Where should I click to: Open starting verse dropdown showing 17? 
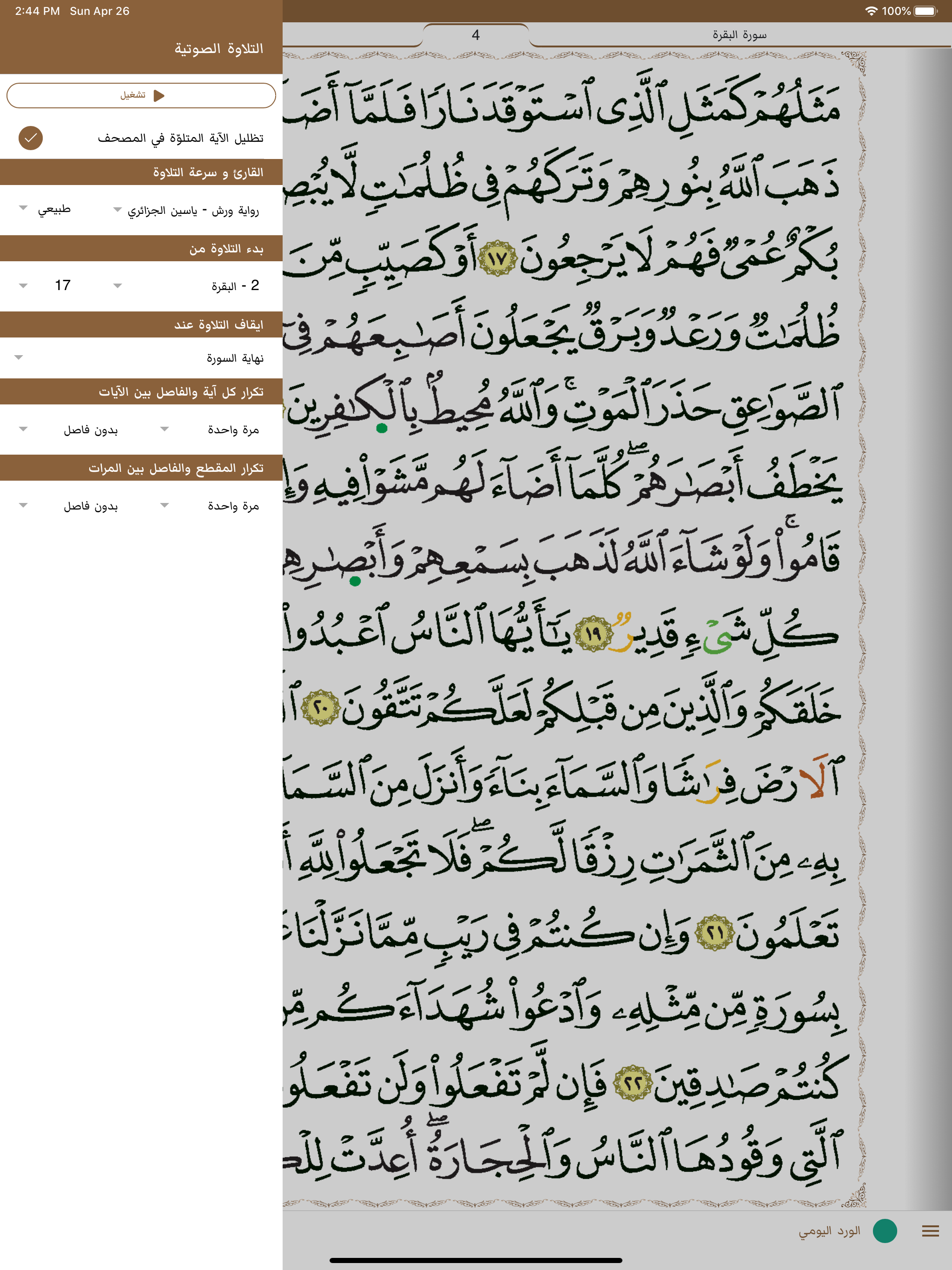coord(46,286)
